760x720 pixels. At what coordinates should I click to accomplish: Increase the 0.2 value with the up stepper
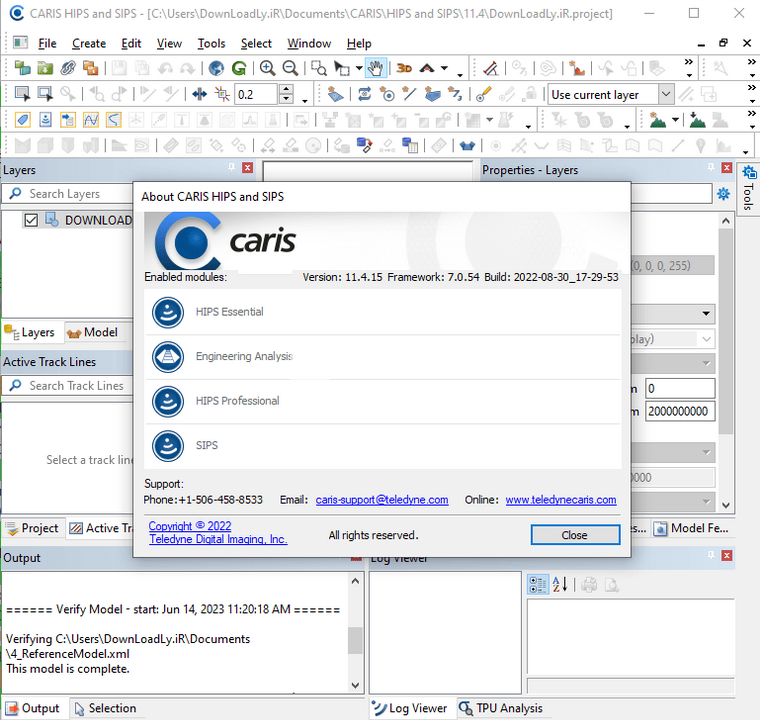286,89
